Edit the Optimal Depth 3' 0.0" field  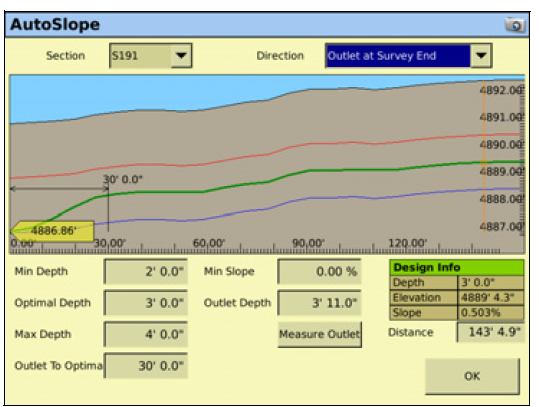(146, 303)
